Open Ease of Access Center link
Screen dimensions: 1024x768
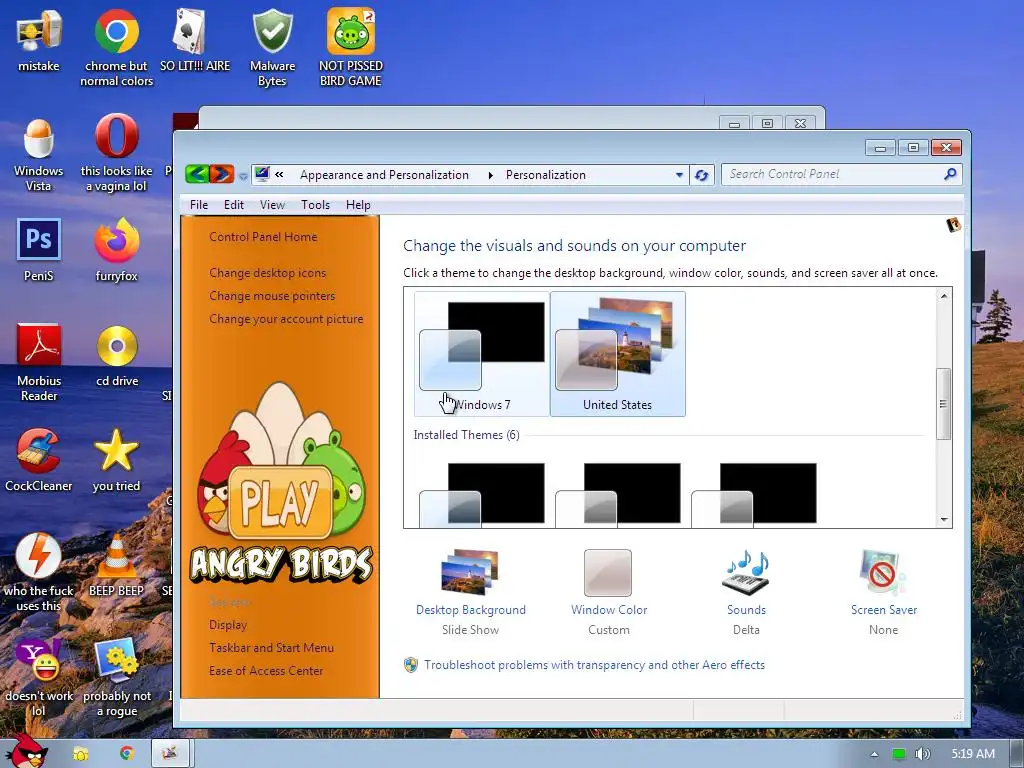pos(266,671)
